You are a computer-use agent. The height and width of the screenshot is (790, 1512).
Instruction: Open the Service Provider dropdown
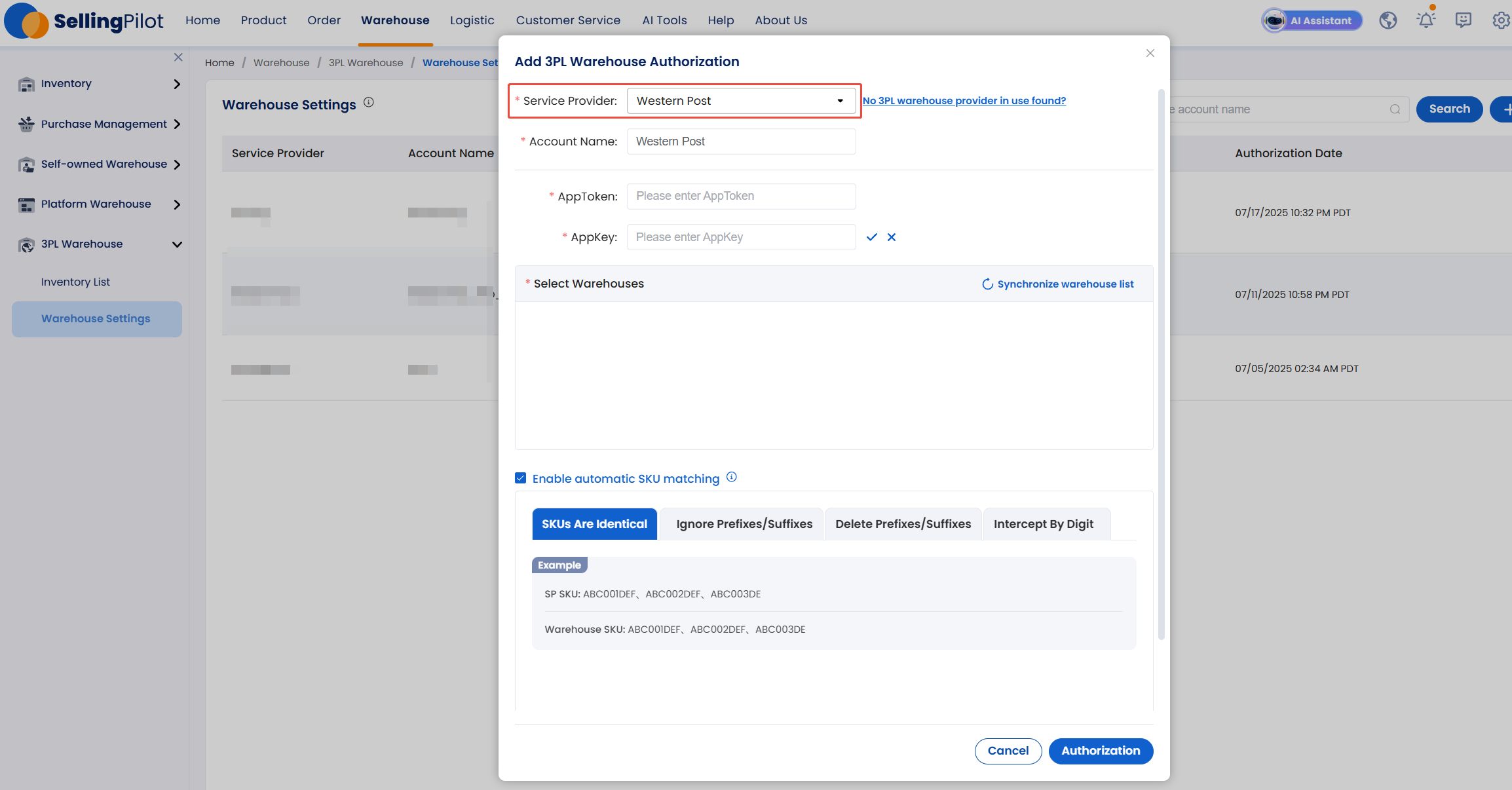[x=741, y=101]
